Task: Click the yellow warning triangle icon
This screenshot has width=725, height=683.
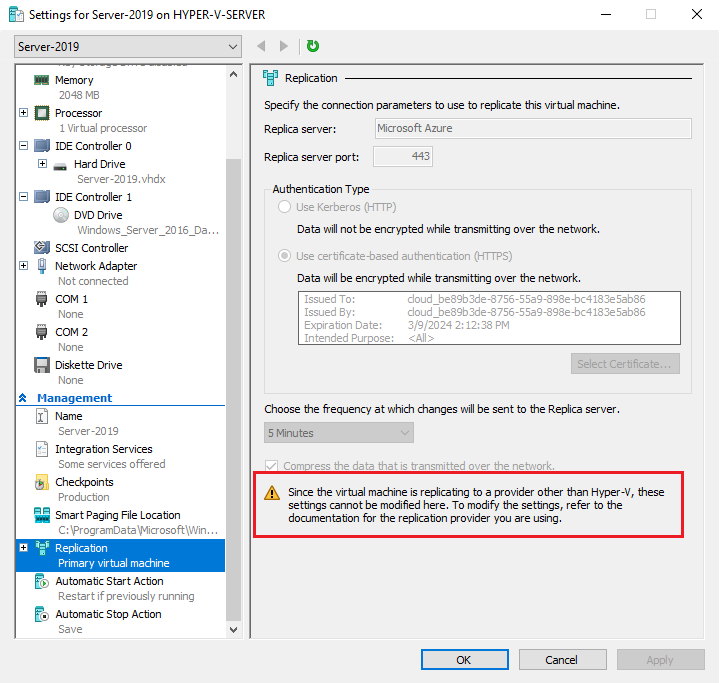Action: tap(272, 493)
